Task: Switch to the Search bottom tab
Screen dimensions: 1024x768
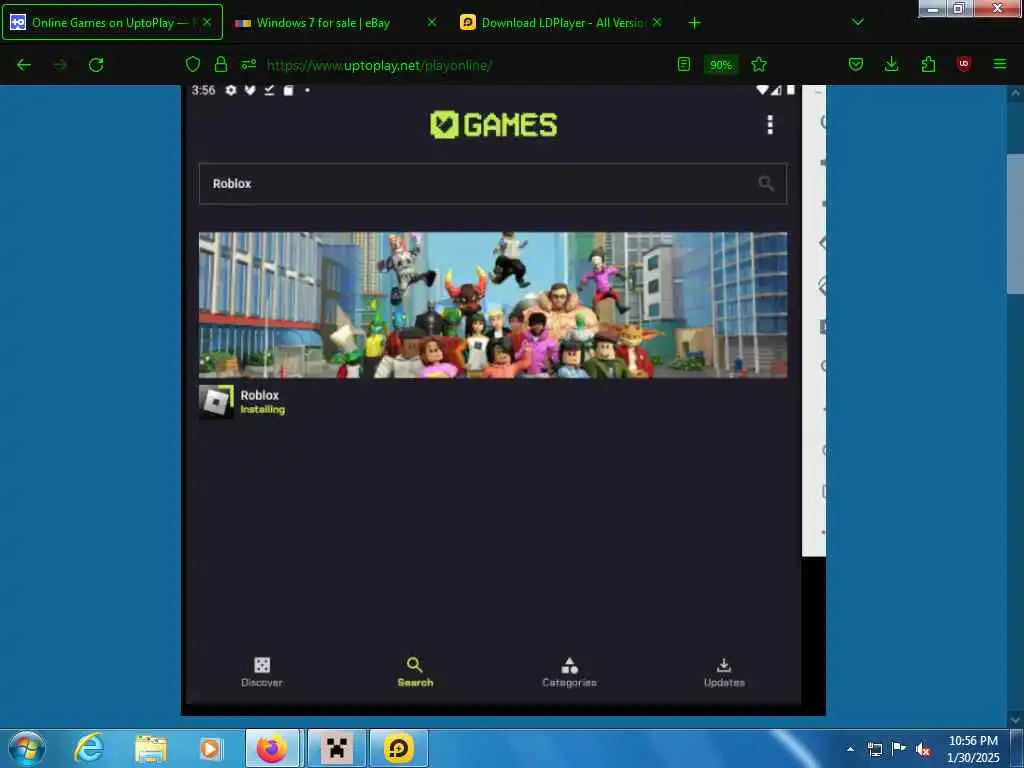Action: pyautogui.click(x=415, y=673)
